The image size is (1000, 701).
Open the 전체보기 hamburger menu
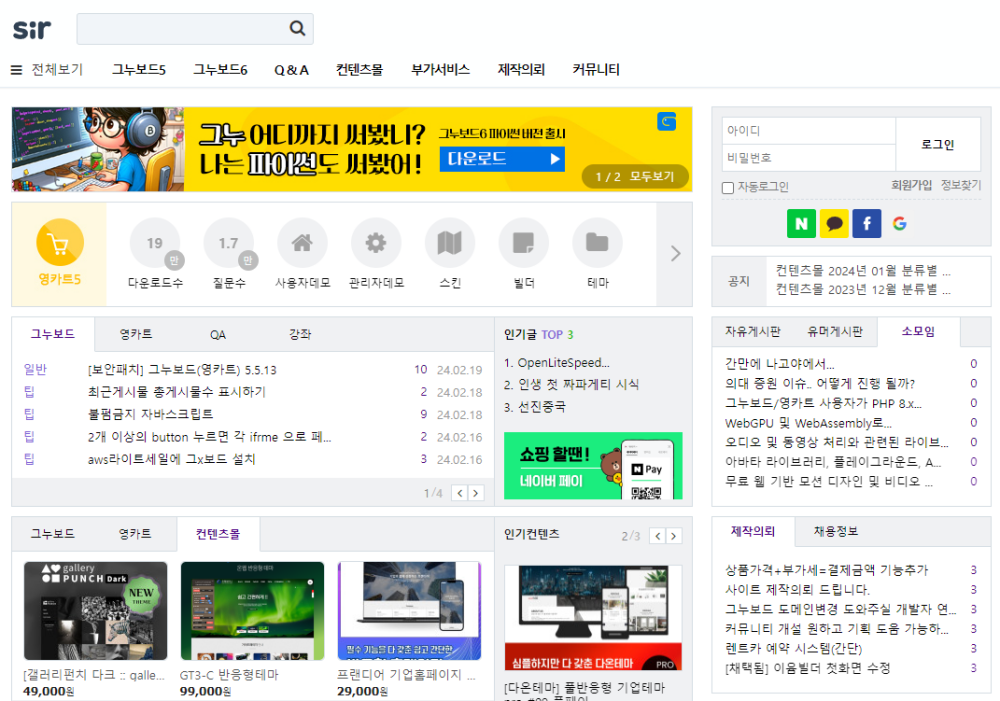coord(47,70)
